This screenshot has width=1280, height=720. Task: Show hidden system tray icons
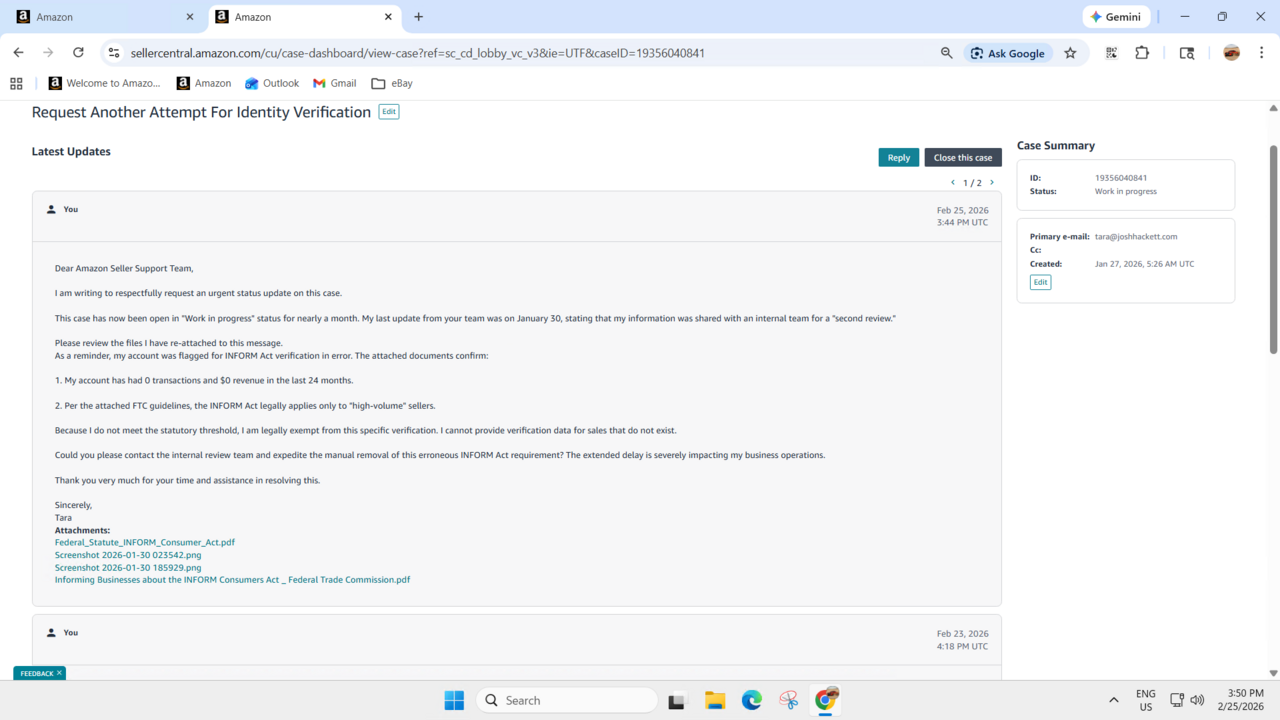(1114, 700)
